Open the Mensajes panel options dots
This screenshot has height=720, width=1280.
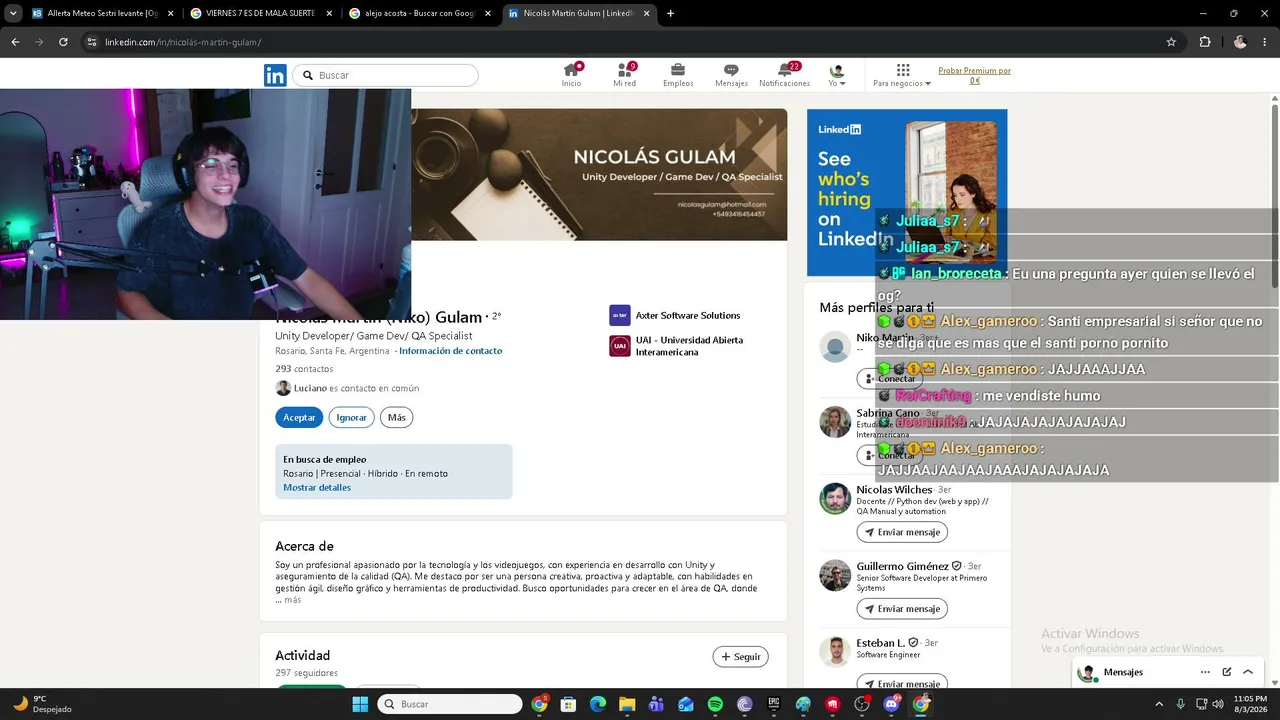click(1205, 672)
